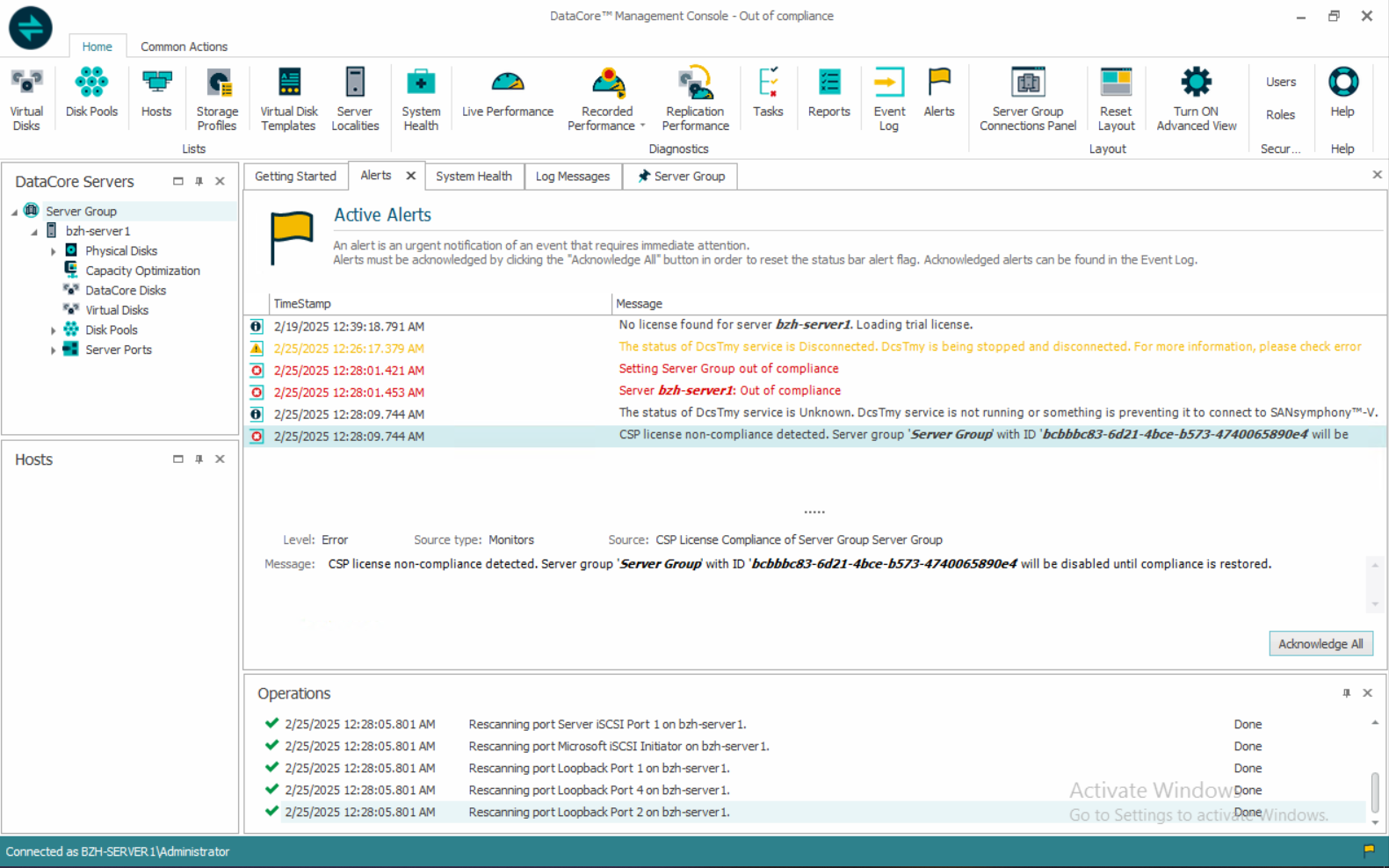Screen dimensions: 1389x868
Task: Open the Common Actions ribbon tab
Action: click(184, 47)
